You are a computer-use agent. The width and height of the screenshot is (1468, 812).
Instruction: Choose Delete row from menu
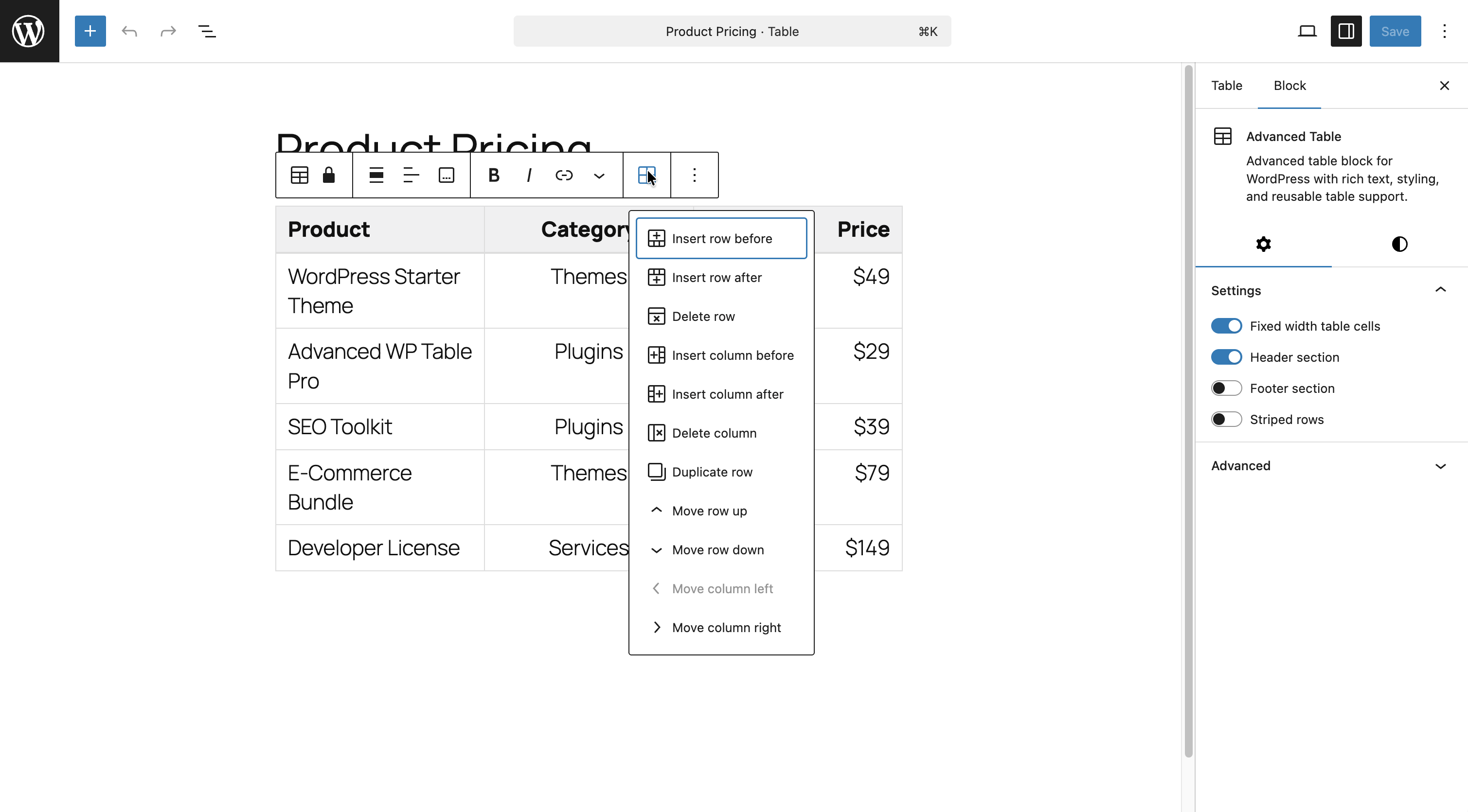coord(721,316)
